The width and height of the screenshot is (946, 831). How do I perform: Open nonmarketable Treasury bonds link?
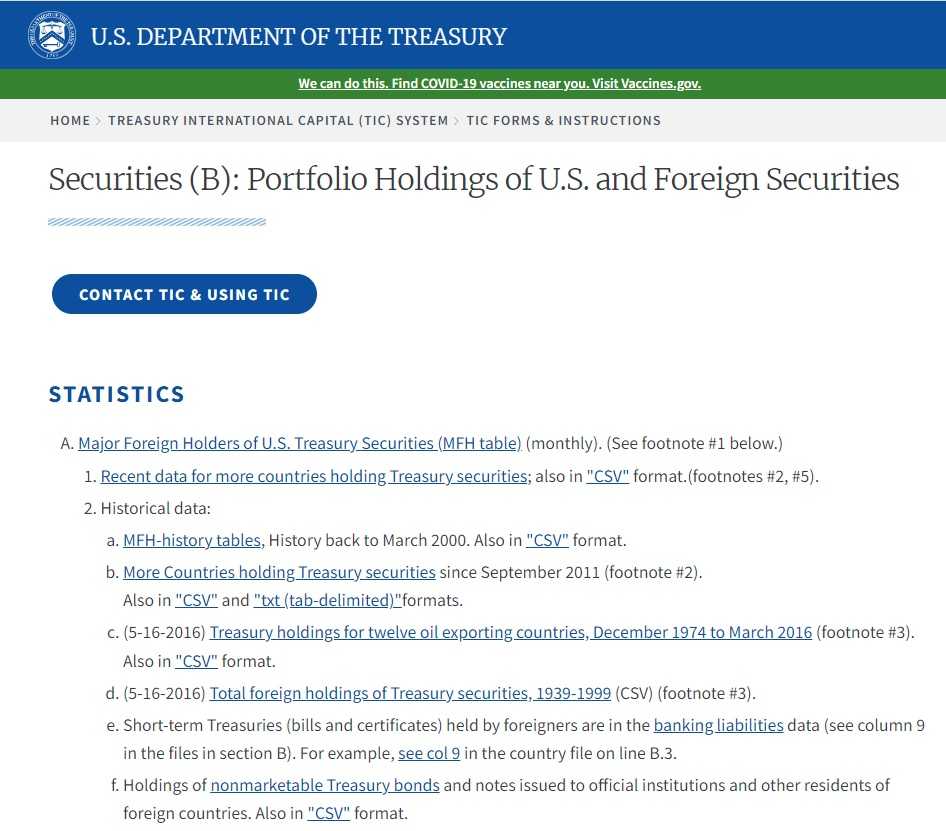pyautogui.click(x=325, y=785)
